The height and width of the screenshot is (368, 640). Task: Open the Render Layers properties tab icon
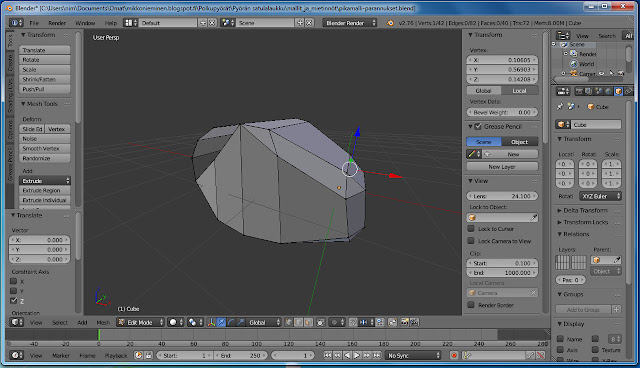(589, 91)
